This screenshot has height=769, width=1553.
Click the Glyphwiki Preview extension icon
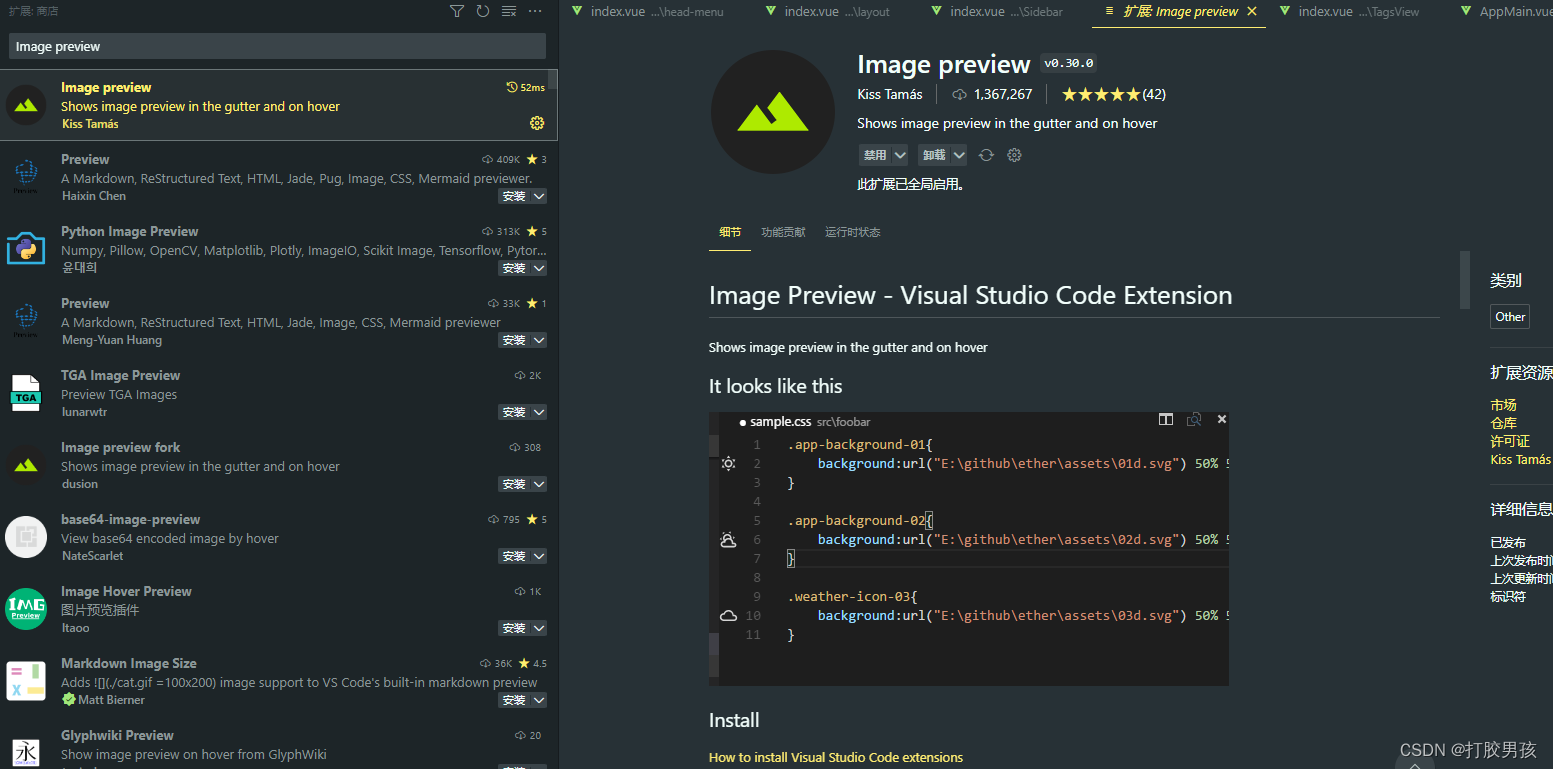pyautogui.click(x=26, y=751)
